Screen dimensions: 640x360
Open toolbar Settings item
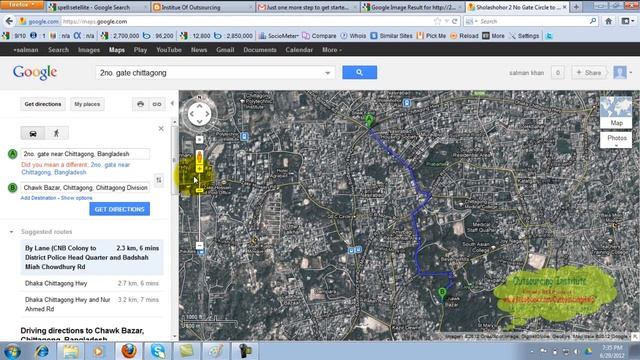(x=524, y=36)
